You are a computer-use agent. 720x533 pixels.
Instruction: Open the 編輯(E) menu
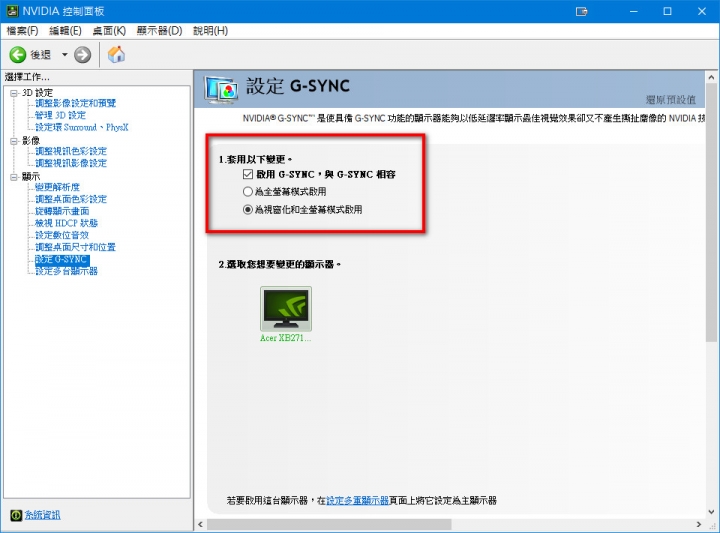pyautogui.click(x=65, y=31)
